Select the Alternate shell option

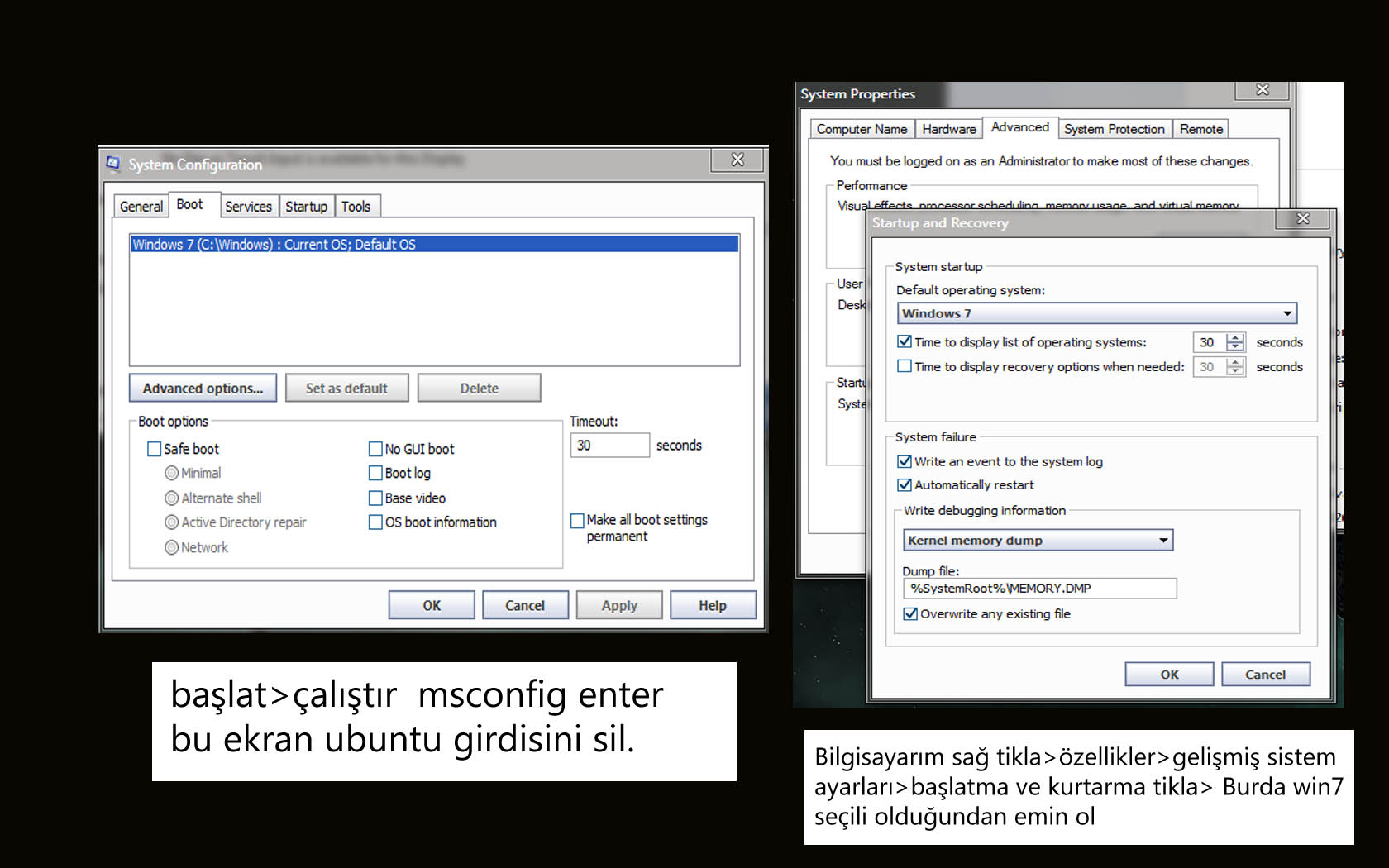click(172, 498)
